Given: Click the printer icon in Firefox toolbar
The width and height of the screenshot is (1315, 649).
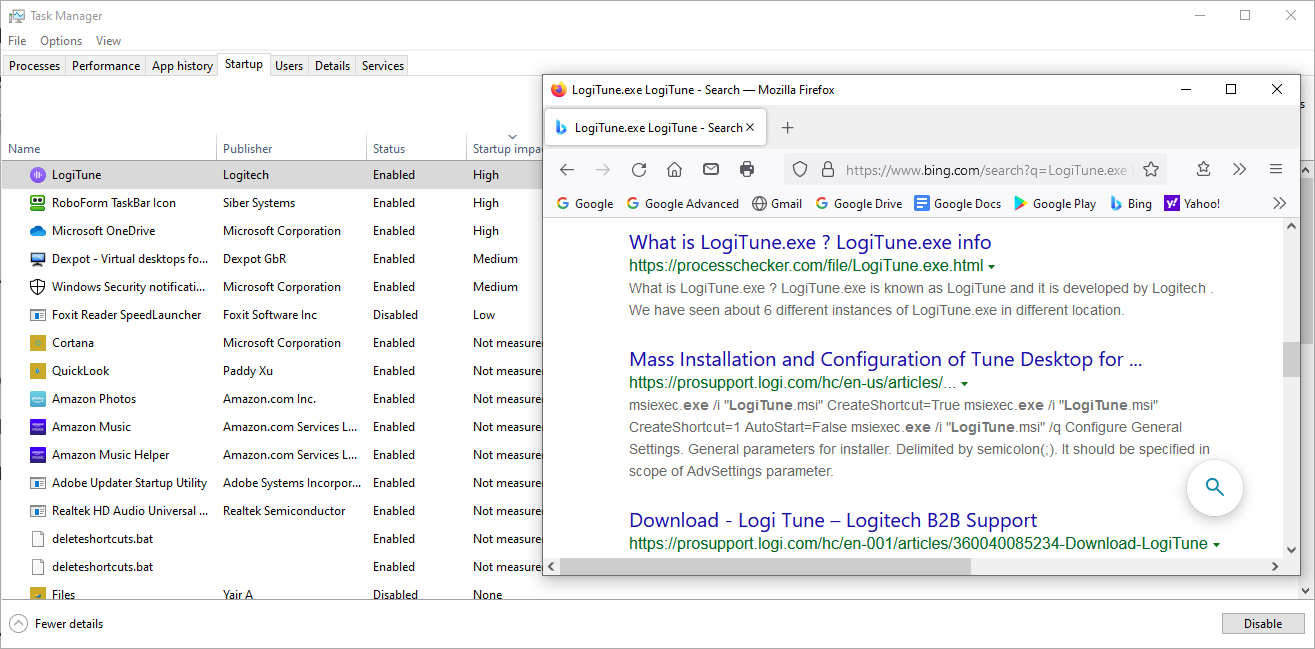Looking at the screenshot, I should (747, 170).
